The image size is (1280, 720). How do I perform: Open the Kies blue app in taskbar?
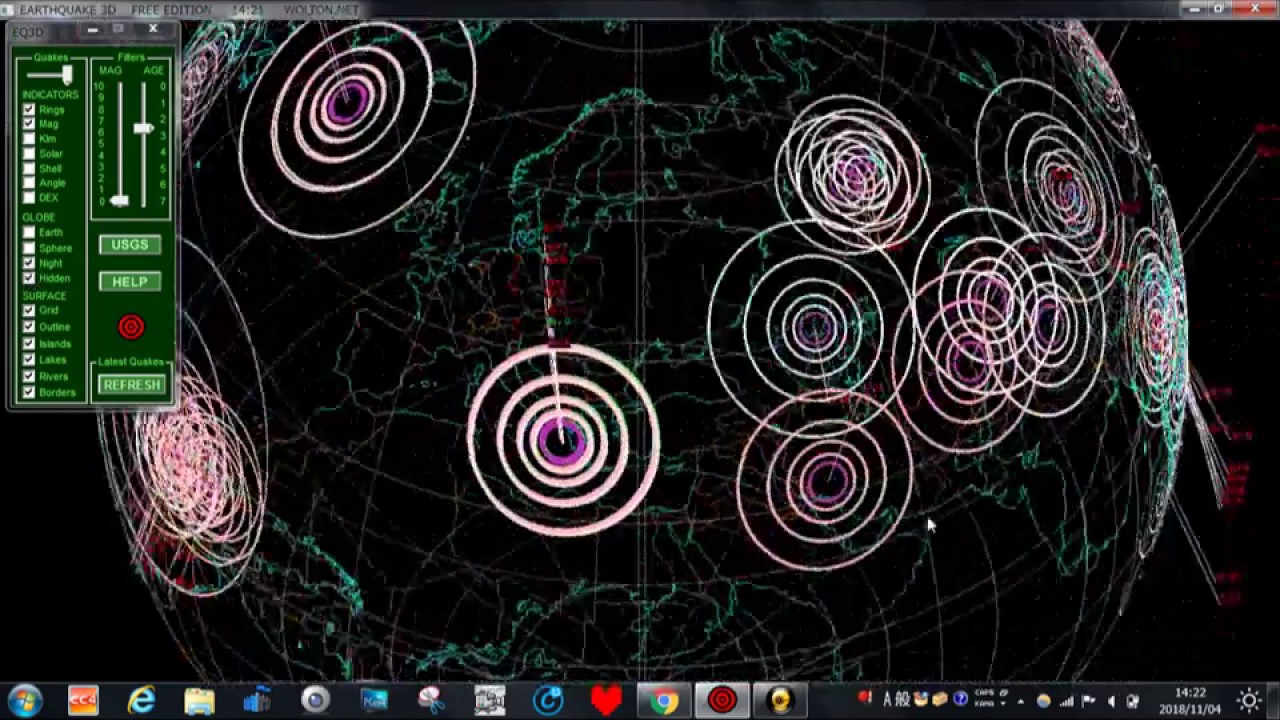[374, 701]
